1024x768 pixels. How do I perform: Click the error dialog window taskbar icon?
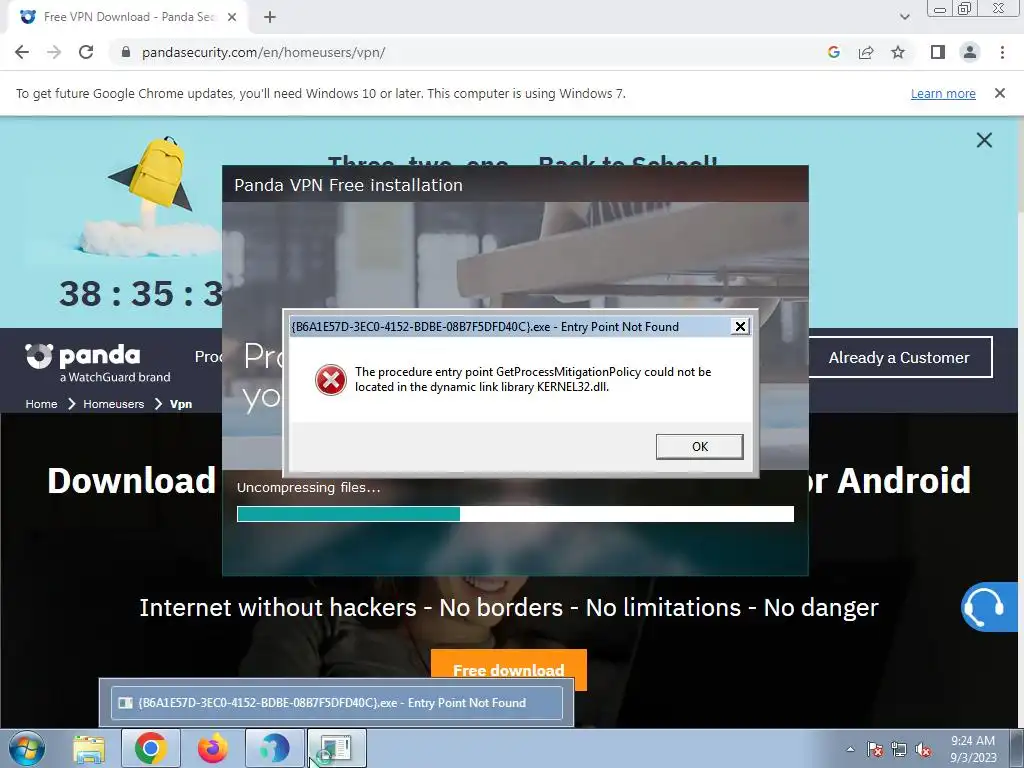[337, 748]
